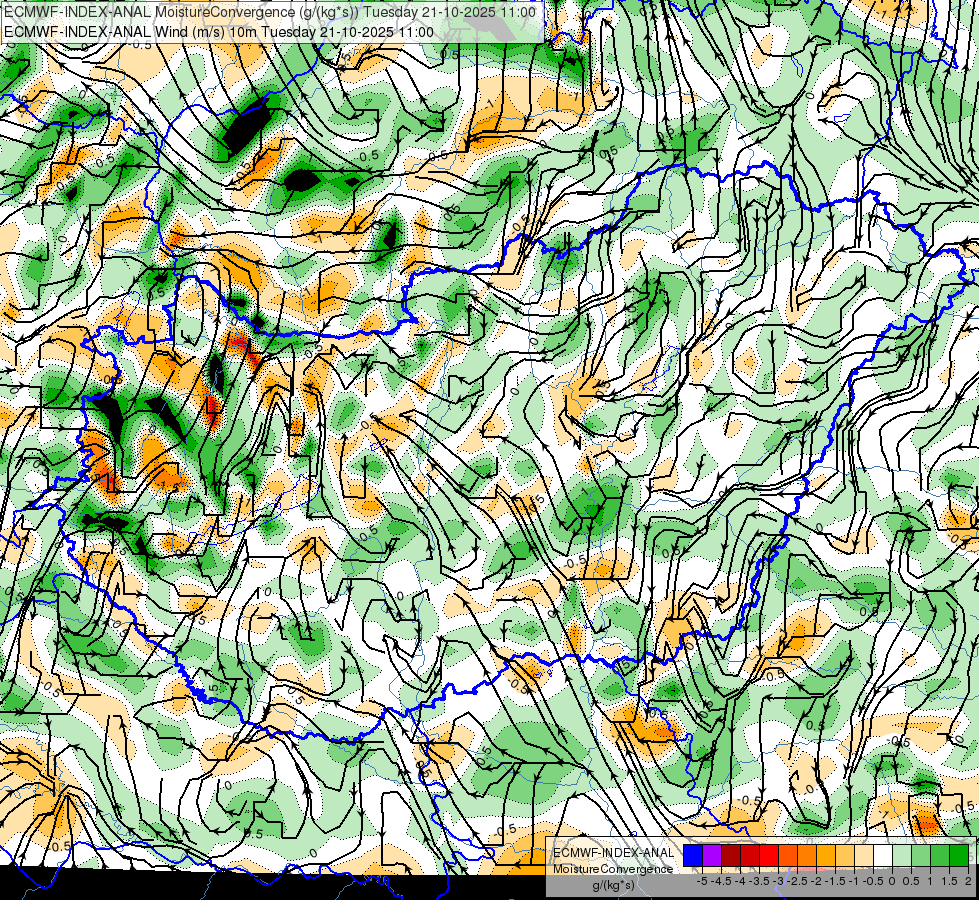Pick the palest green swatch between 0 and 0.5
Screen dimensions: 979x900
coord(902,856)
